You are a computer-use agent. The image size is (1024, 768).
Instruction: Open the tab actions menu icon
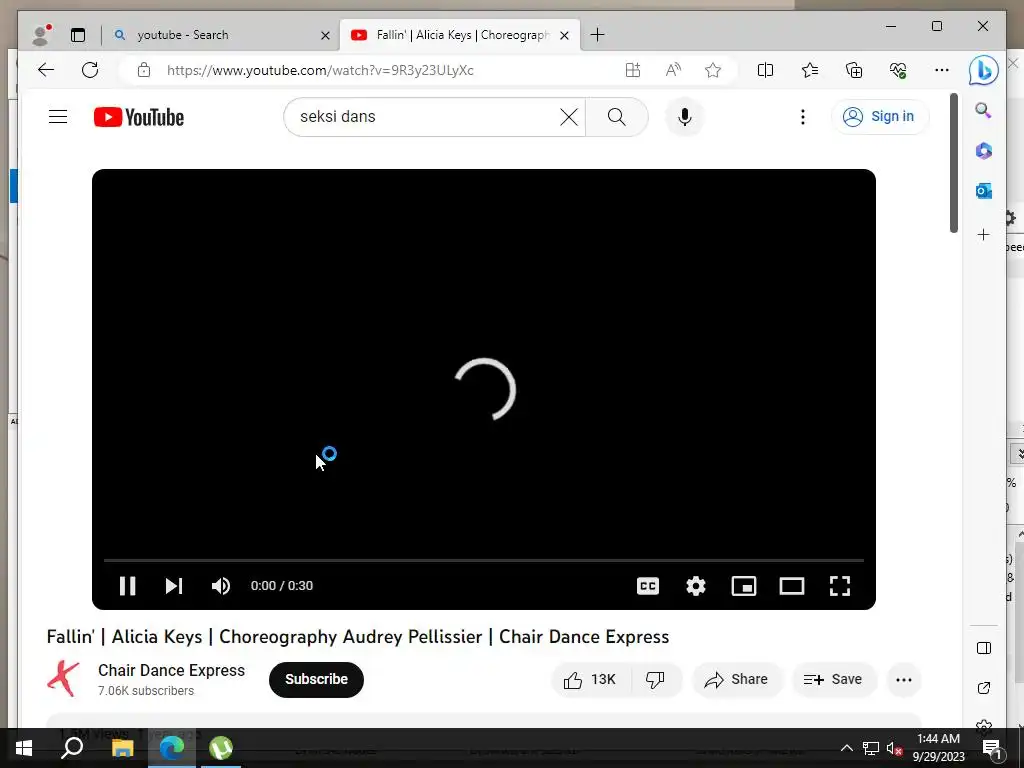tap(78, 35)
